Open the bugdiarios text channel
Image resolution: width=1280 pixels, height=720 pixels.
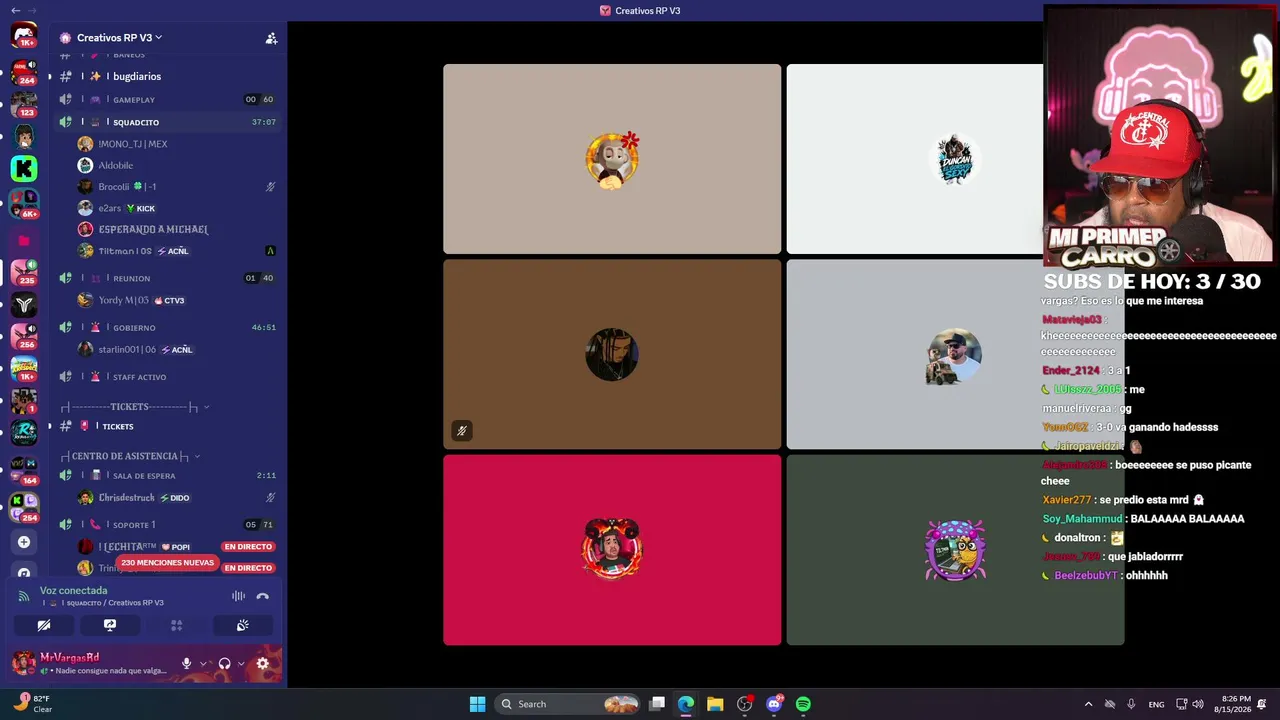(x=168, y=76)
